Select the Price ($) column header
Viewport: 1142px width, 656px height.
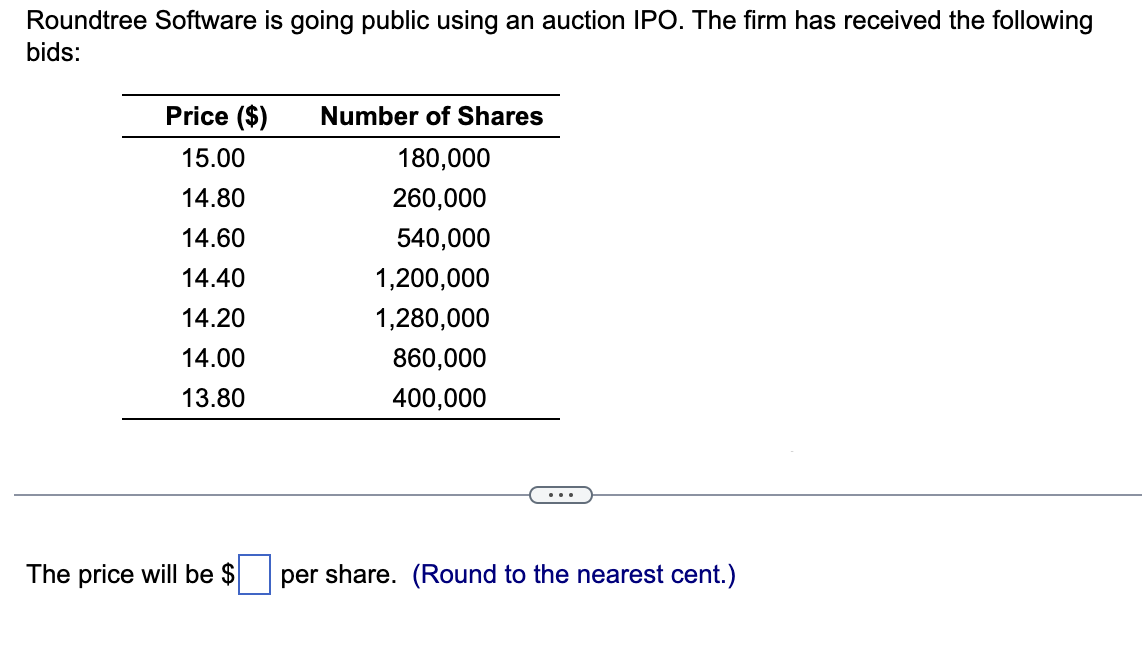[x=216, y=116]
